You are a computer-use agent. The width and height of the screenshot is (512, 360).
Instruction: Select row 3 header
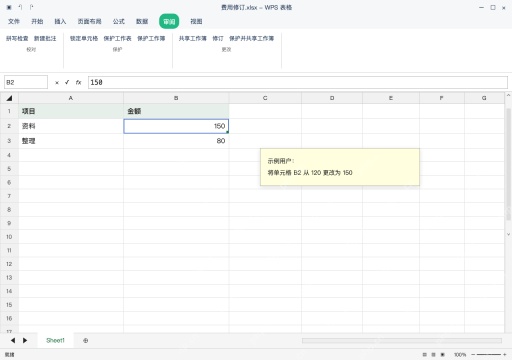coord(9,141)
